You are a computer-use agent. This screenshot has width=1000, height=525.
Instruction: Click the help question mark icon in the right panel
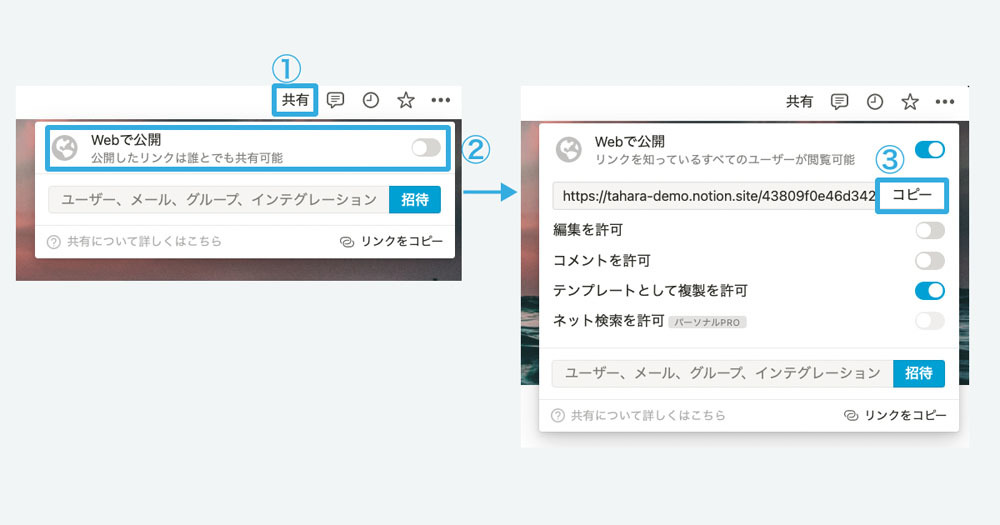557,416
